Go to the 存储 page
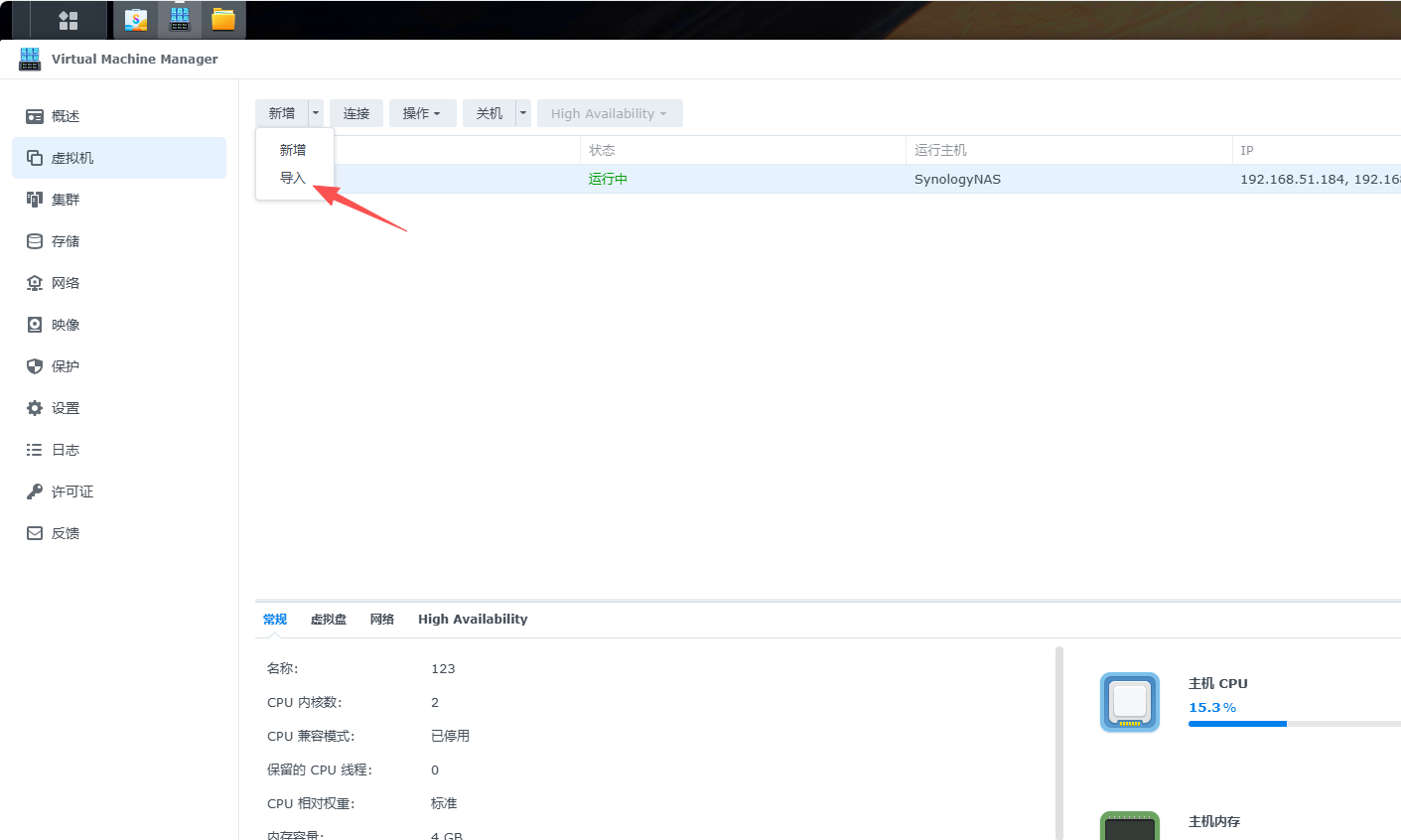 [x=65, y=240]
